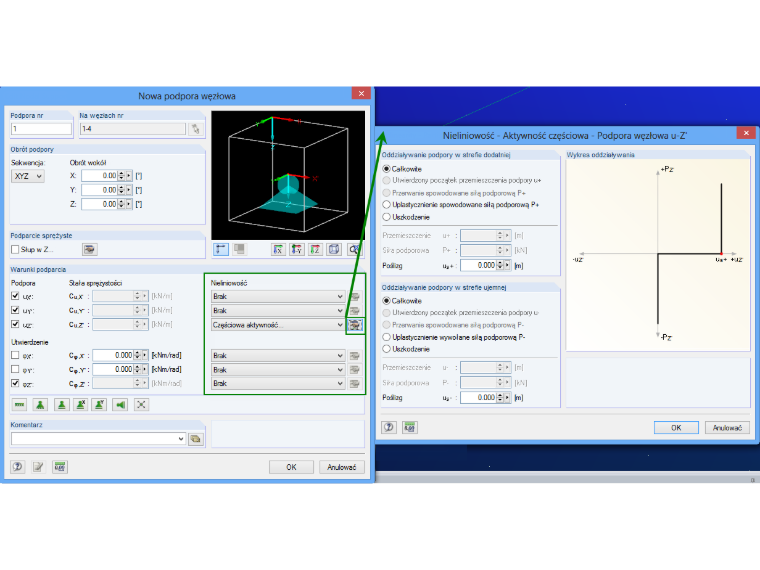Open the Częściowa aktywność dropdown
Screen dimensions: 760x570
tap(278, 325)
